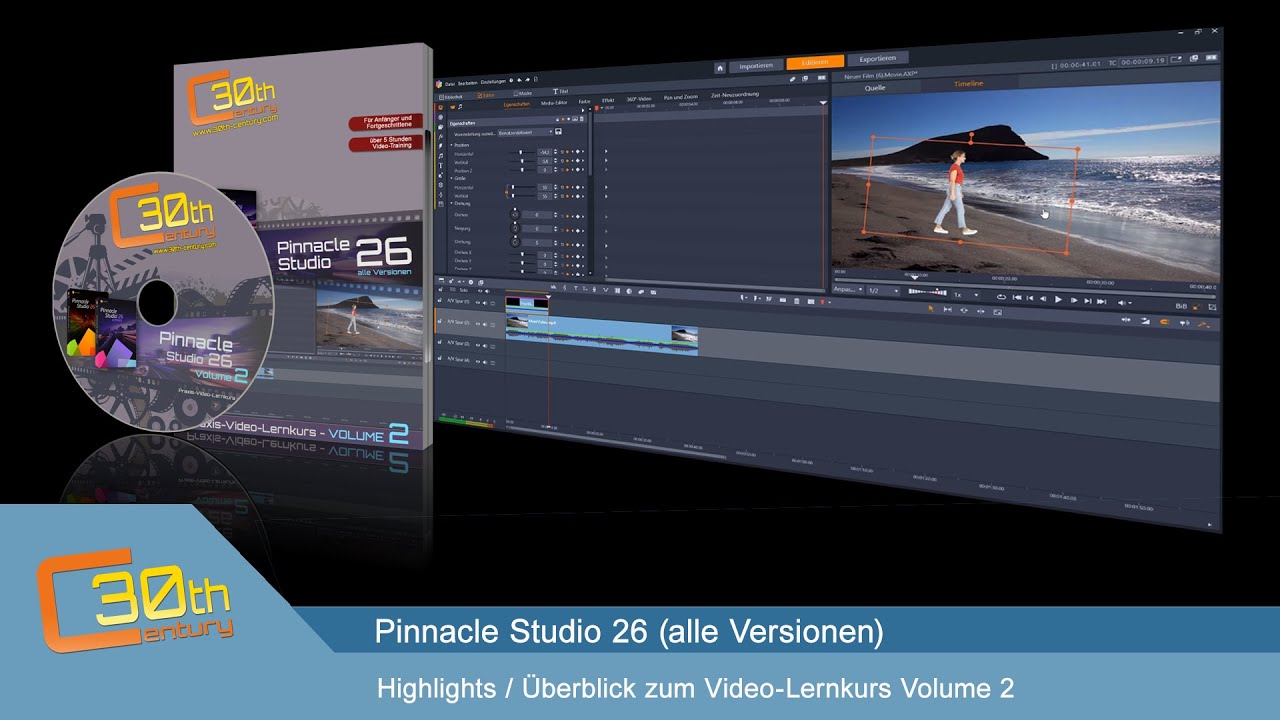
Task: Select the title clip on A/V Spur (1)
Action: (x=527, y=305)
